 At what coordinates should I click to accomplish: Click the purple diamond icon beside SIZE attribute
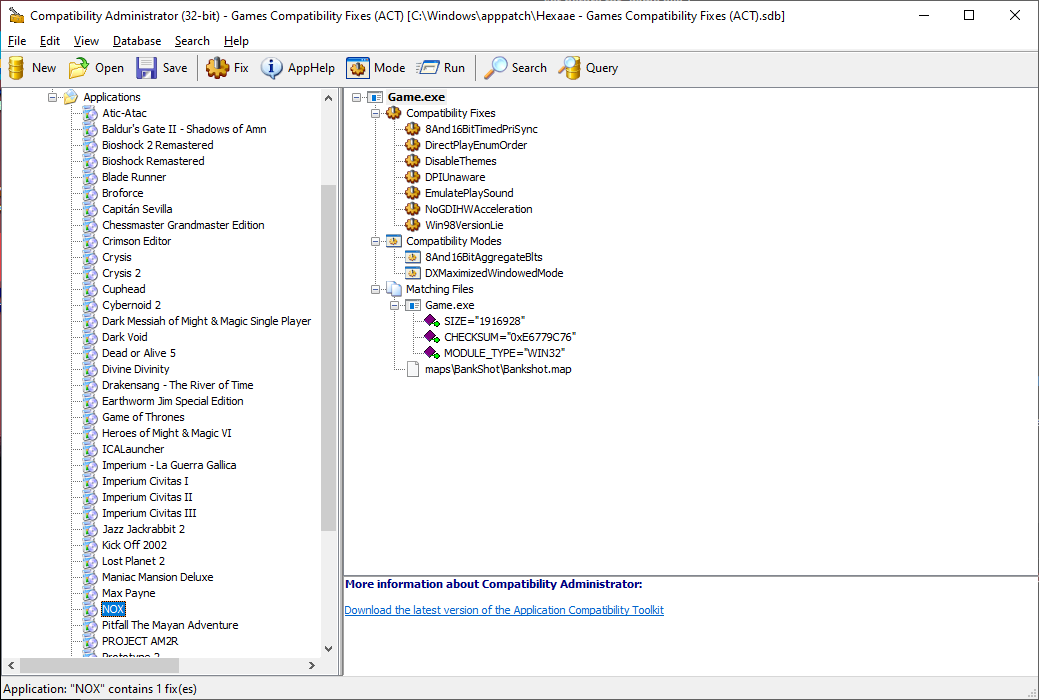click(432, 321)
